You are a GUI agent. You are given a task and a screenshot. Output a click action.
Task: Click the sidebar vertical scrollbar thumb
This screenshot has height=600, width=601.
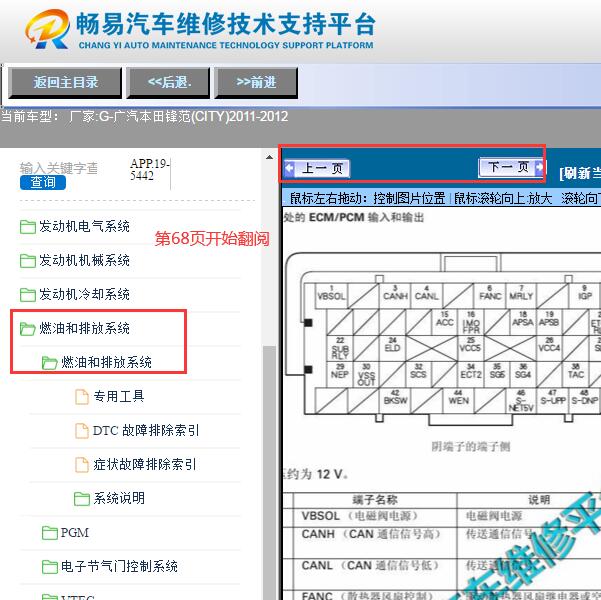point(269,472)
